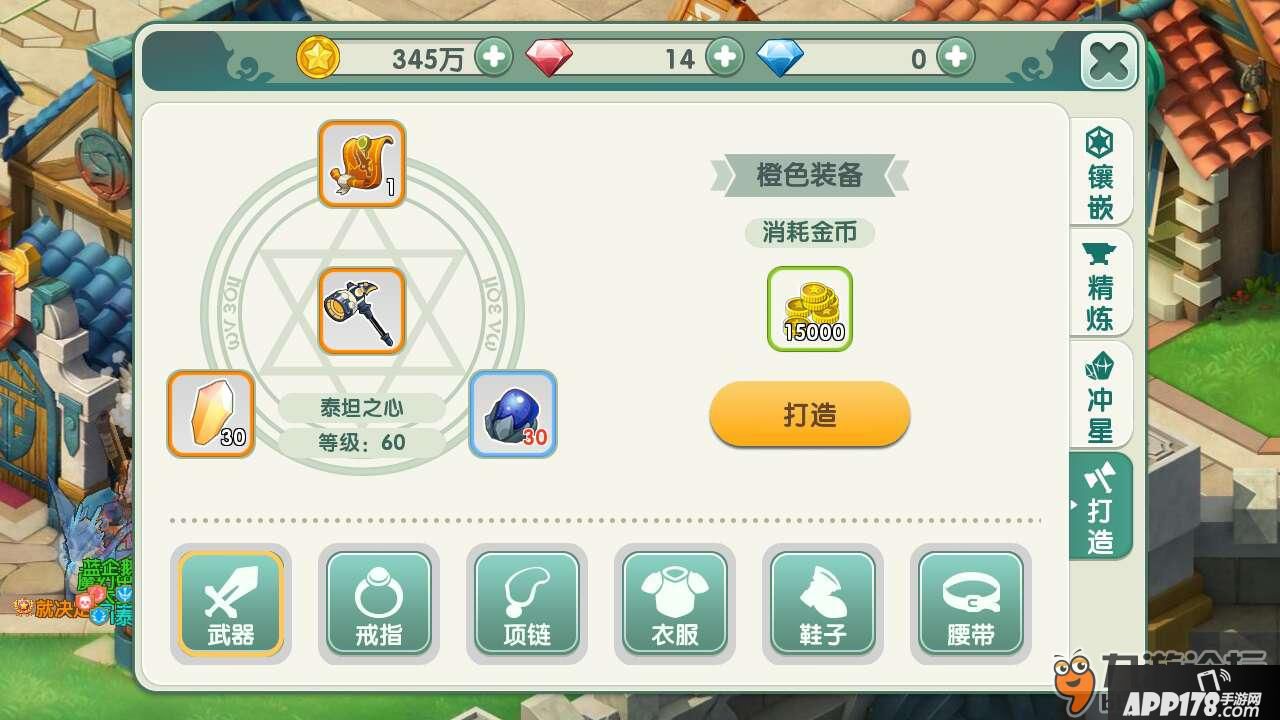The height and width of the screenshot is (720, 1280).
Task: Tap the orange crystal material slot
Action: [211, 414]
